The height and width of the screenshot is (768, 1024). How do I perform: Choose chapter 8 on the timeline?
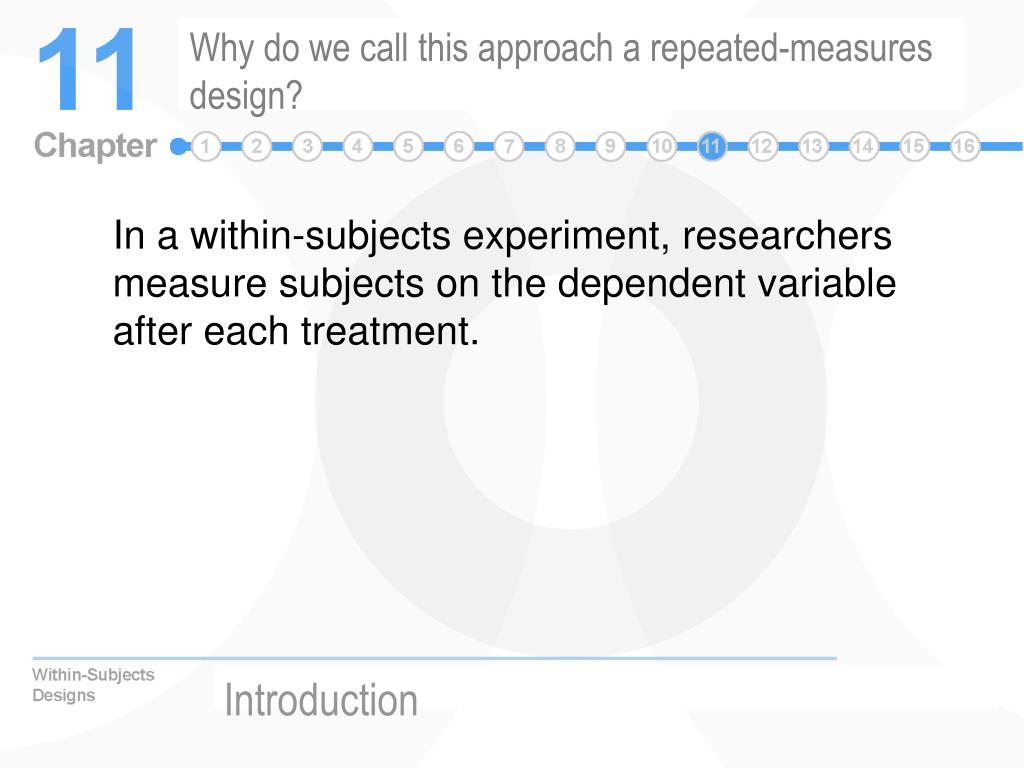[x=560, y=146]
